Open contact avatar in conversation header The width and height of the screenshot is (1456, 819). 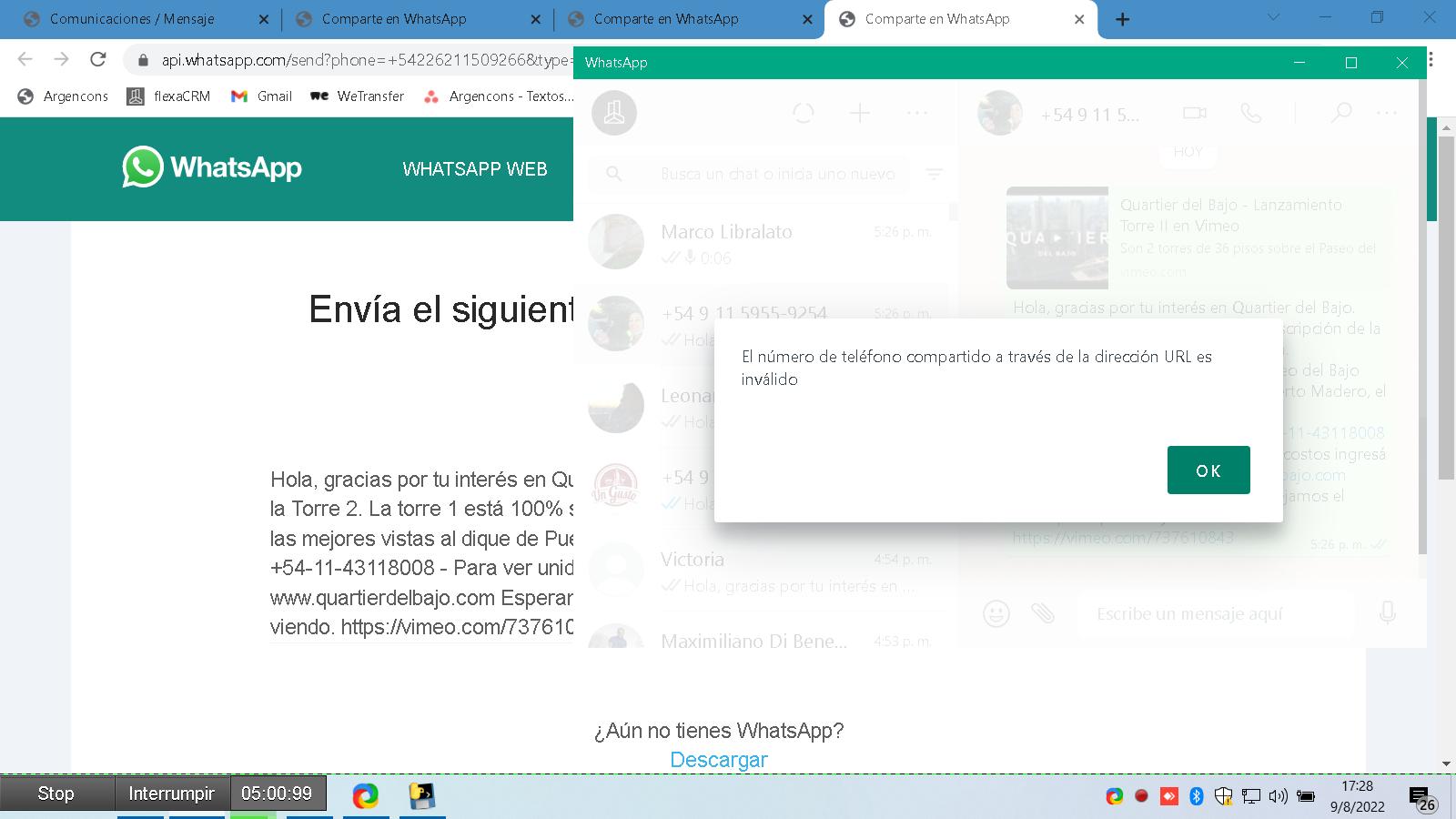pyautogui.click(x=1000, y=113)
